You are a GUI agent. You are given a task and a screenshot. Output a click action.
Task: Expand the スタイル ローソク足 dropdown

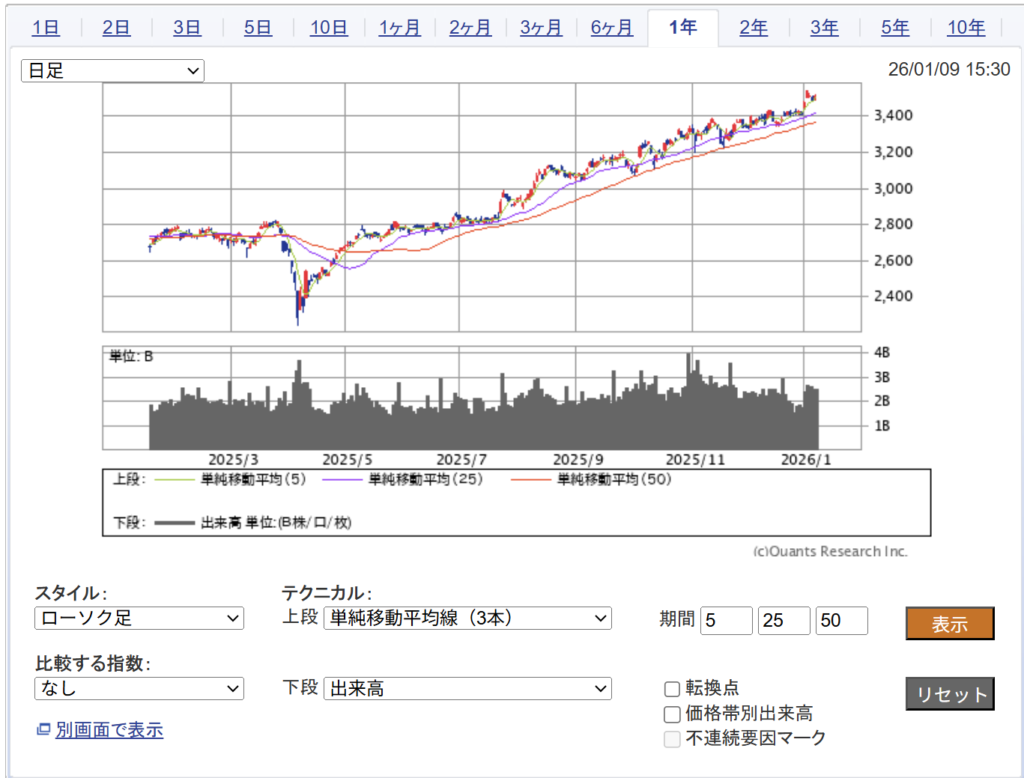point(139,619)
